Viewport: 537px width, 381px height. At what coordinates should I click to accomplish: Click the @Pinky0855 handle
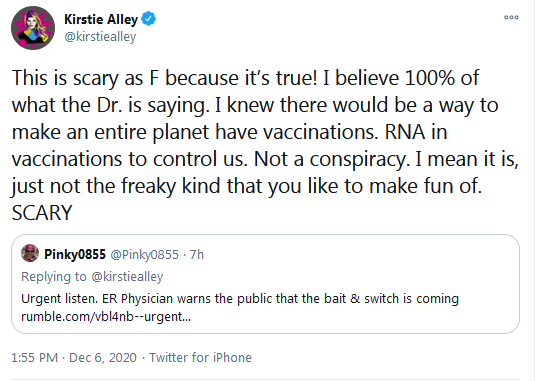pyautogui.click(x=145, y=255)
